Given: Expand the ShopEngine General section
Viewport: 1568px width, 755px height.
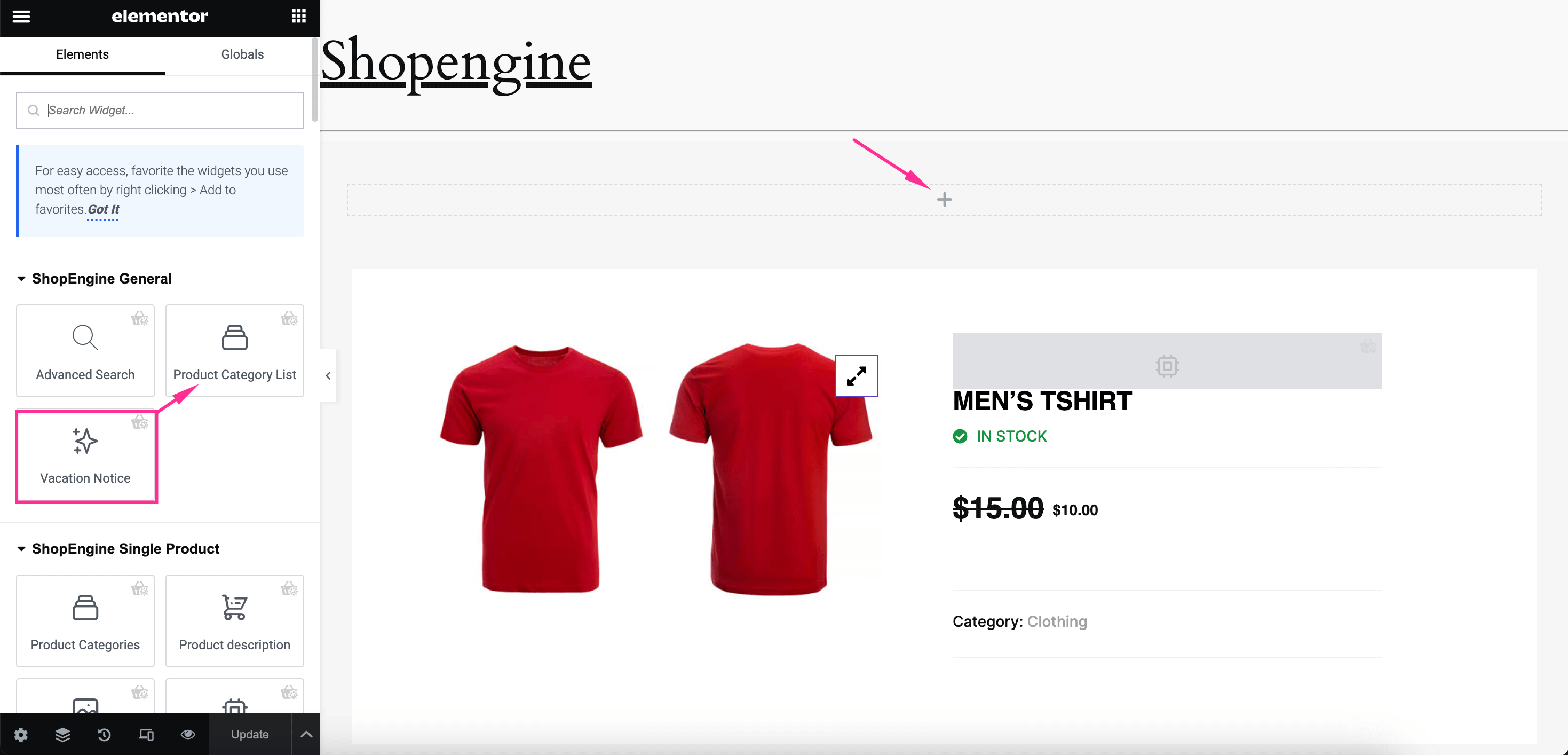Looking at the screenshot, I should click(x=102, y=278).
